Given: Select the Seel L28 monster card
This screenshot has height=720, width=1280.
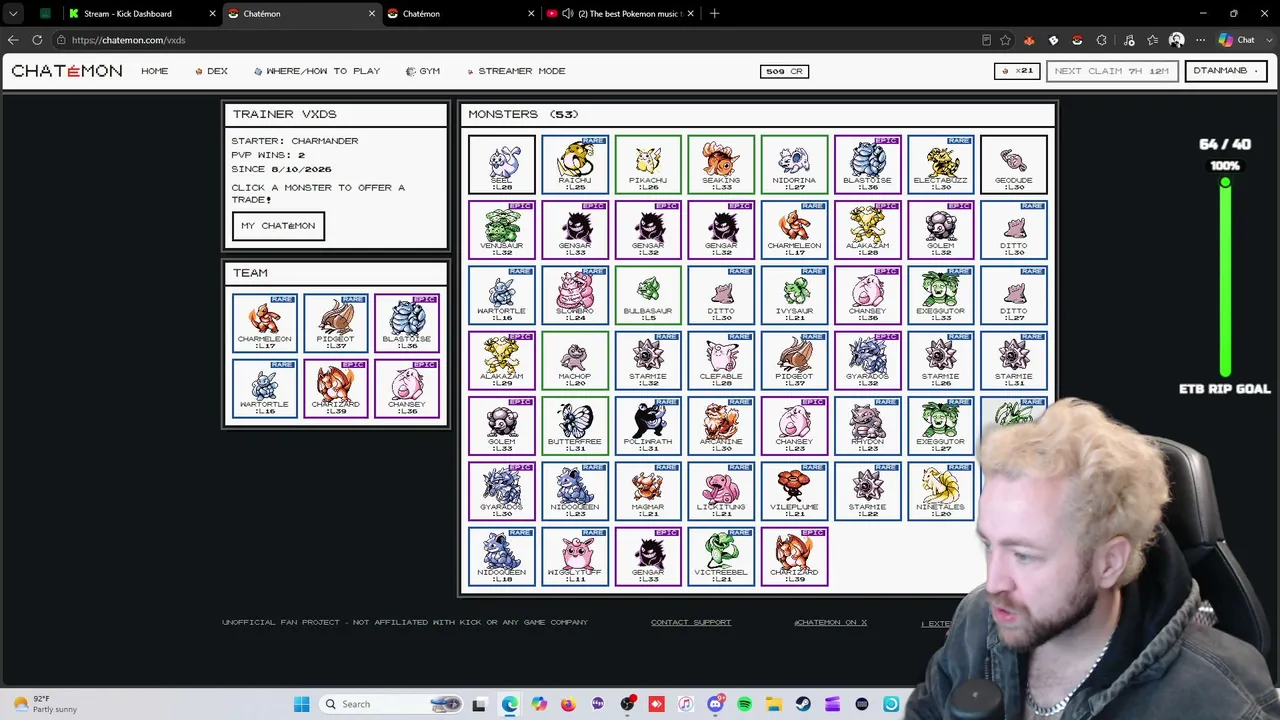Looking at the screenshot, I should tap(501, 164).
